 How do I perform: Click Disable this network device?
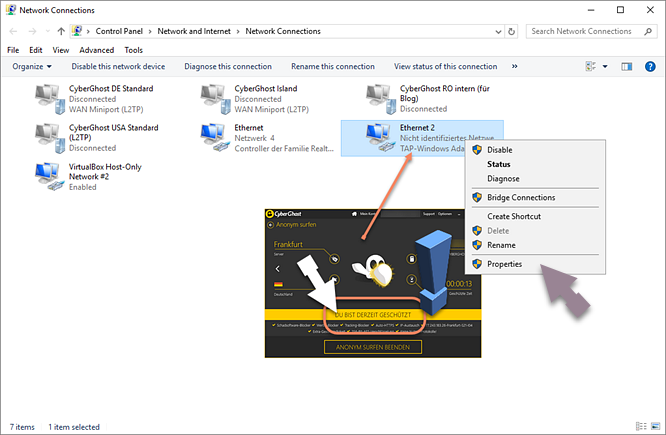118,66
